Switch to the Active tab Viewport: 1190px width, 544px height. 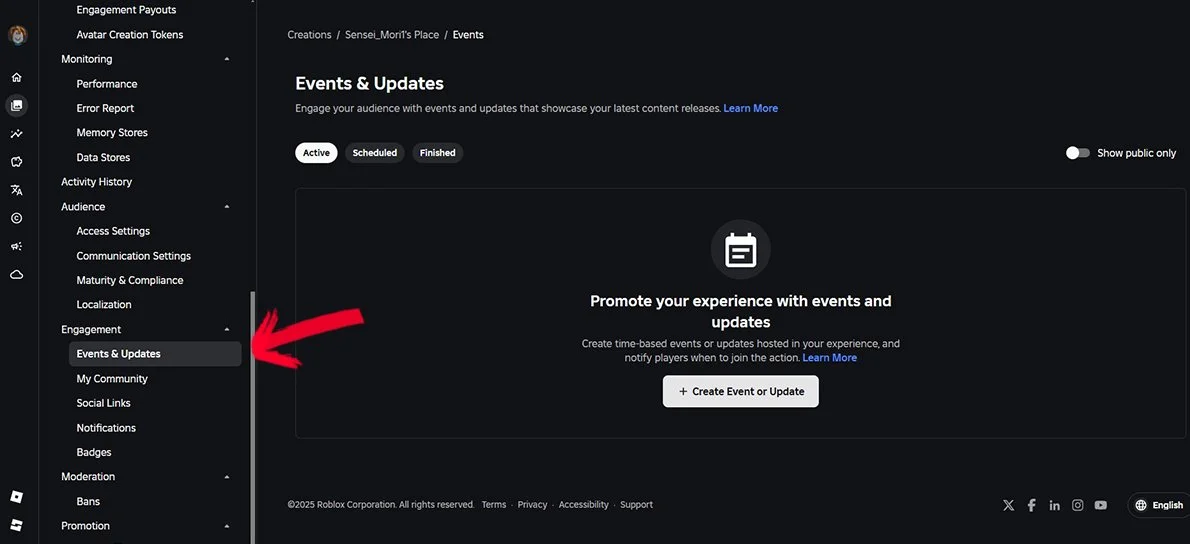click(316, 153)
